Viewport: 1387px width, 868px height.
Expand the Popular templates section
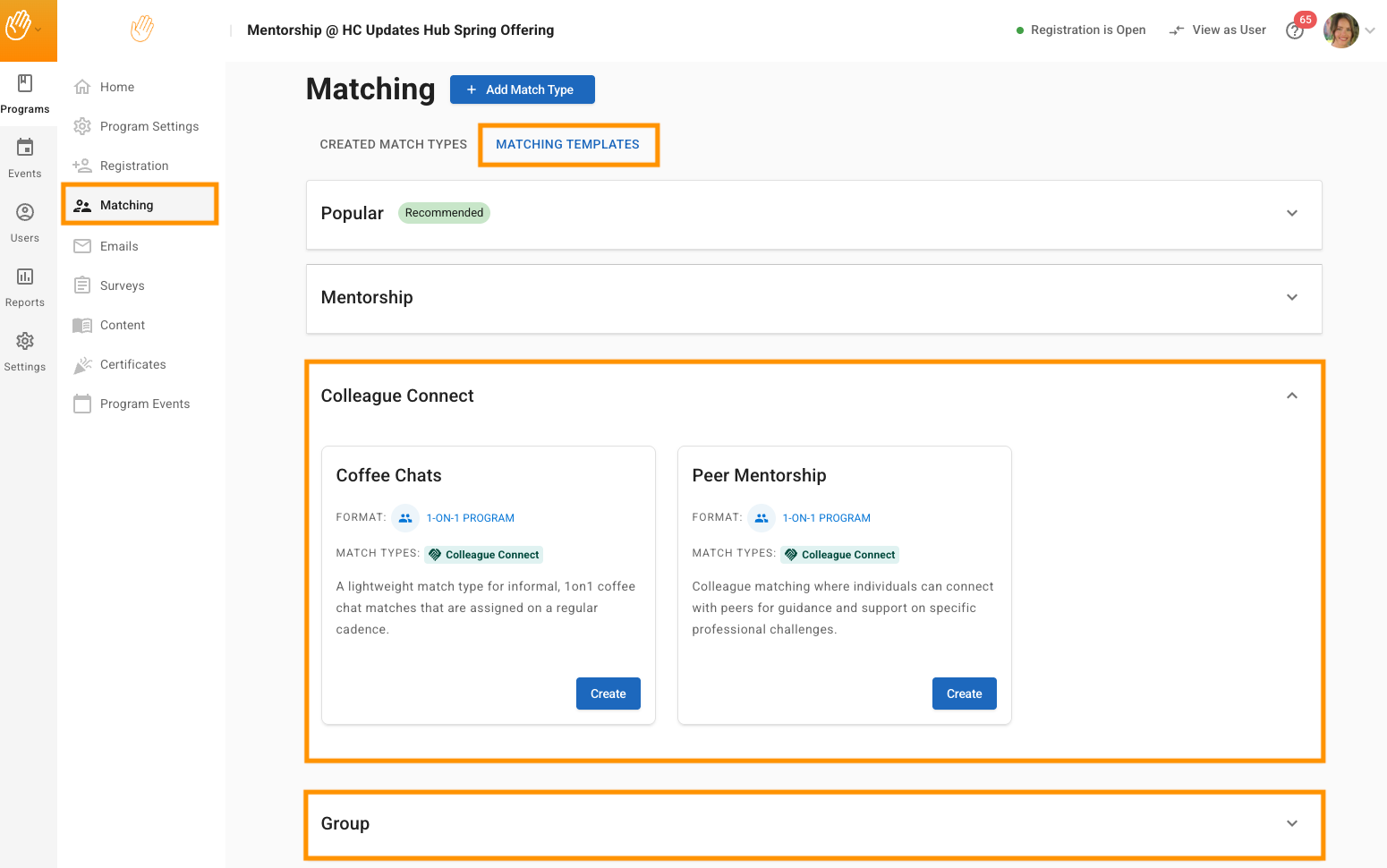1291,213
